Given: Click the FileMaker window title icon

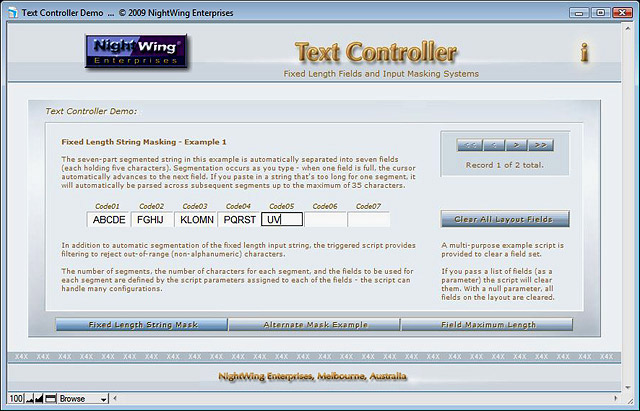Looking at the screenshot, I should [13, 13].
